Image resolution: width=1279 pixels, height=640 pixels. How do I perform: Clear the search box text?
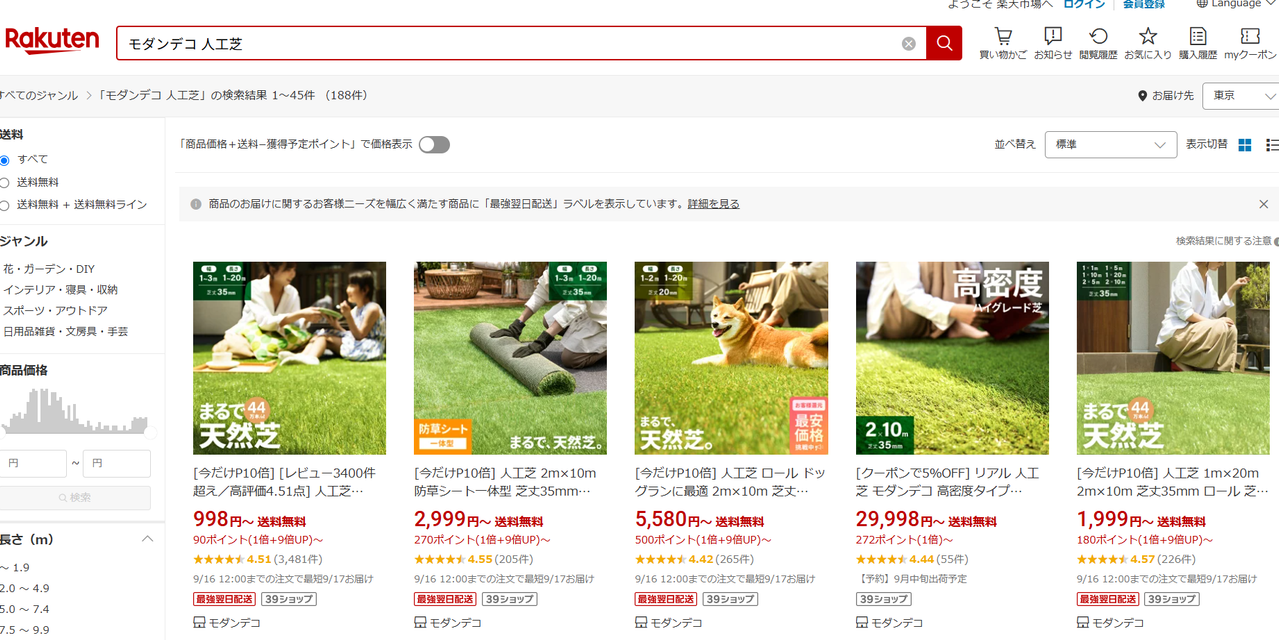pyautogui.click(x=908, y=44)
